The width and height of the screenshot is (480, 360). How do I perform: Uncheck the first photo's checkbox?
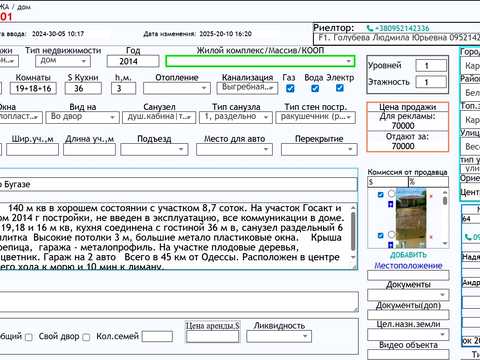pos(381,195)
